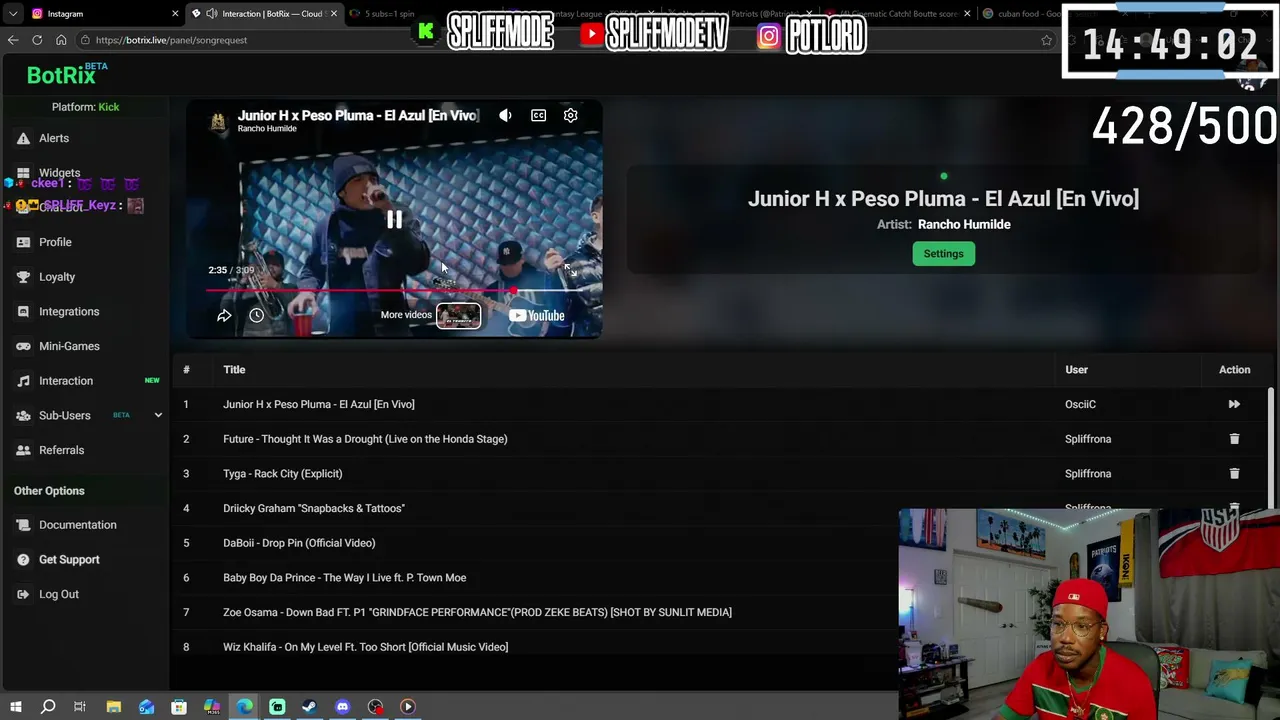This screenshot has width=1280, height=720.
Task: Enter fullscreen on the video player
Action: [x=570, y=269]
